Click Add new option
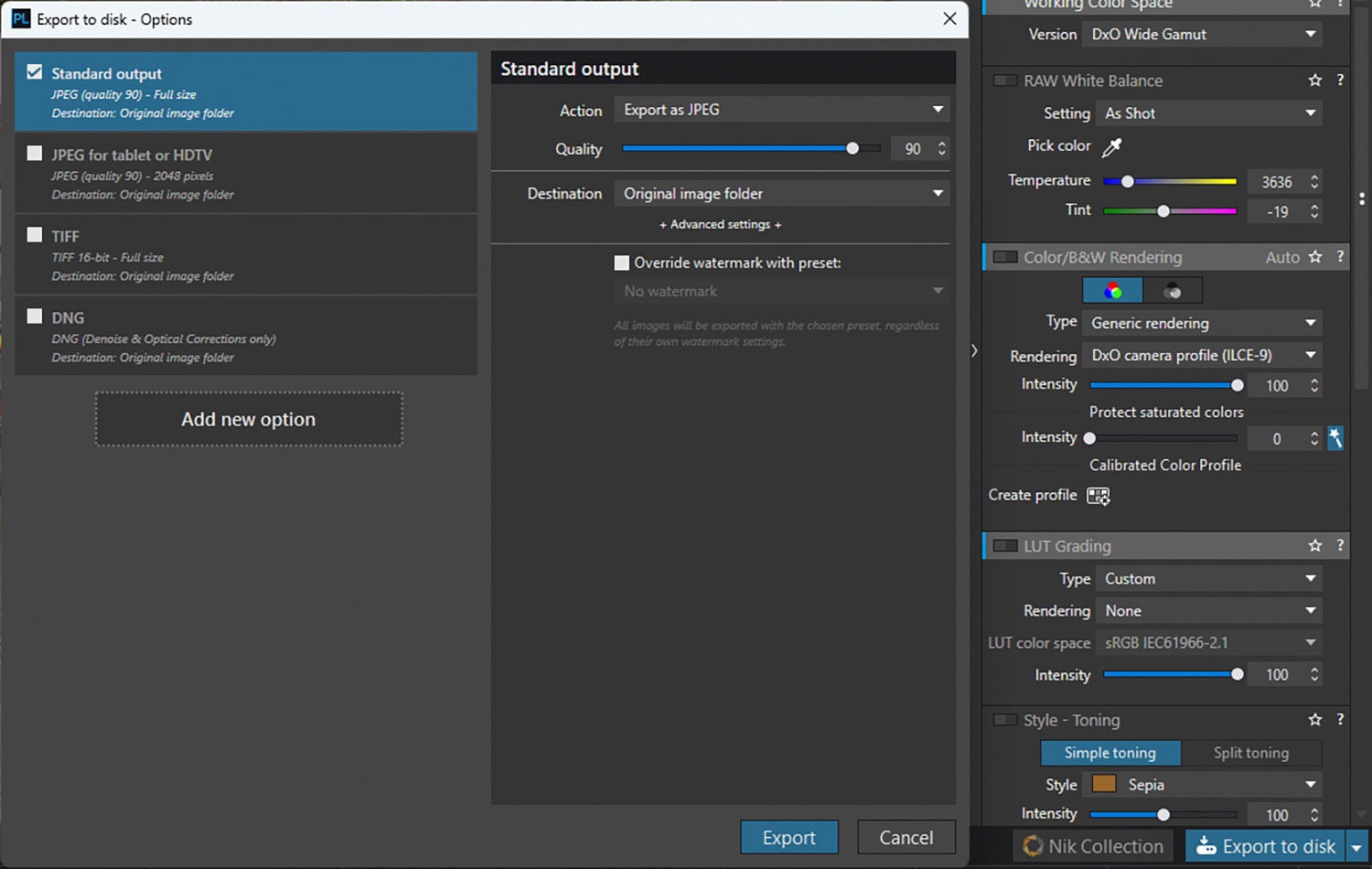The image size is (1372, 869). click(249, 420)
